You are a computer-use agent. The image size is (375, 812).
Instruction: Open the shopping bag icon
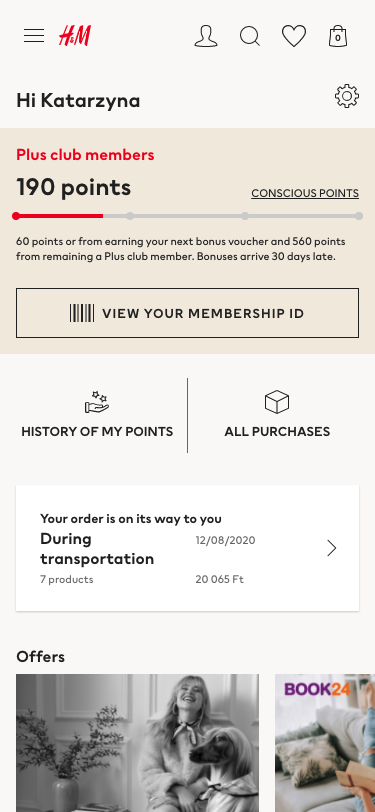click(x=338, y=36)
